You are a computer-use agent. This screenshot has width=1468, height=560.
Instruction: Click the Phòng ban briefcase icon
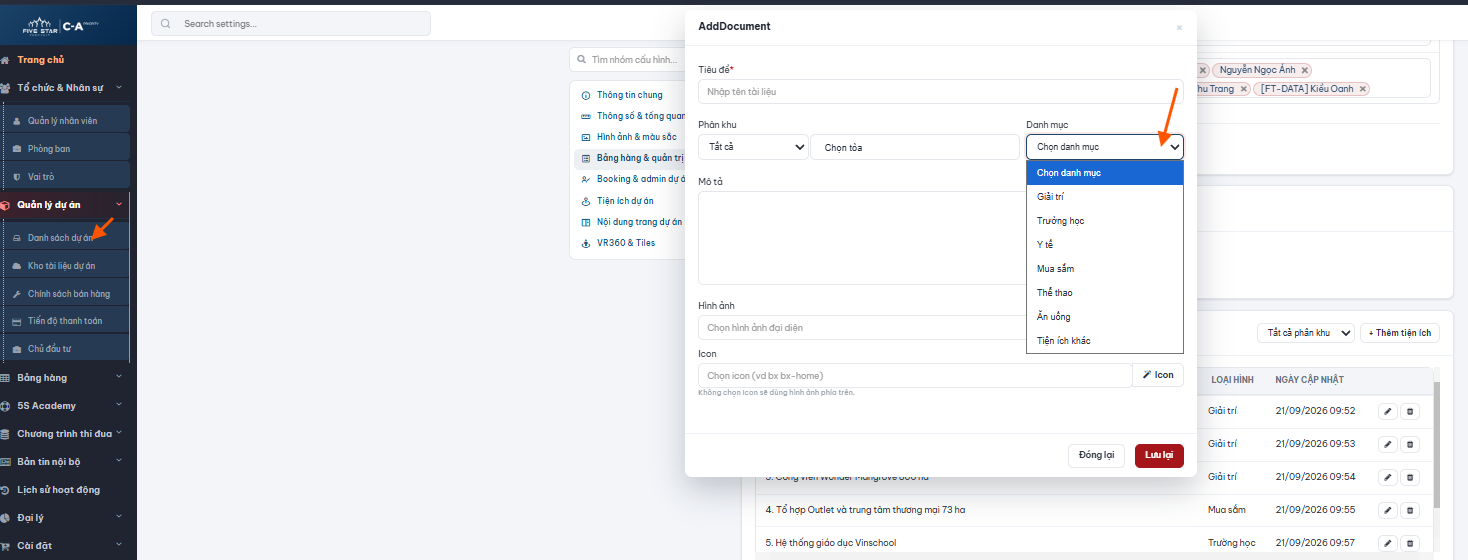click(17, 149)
